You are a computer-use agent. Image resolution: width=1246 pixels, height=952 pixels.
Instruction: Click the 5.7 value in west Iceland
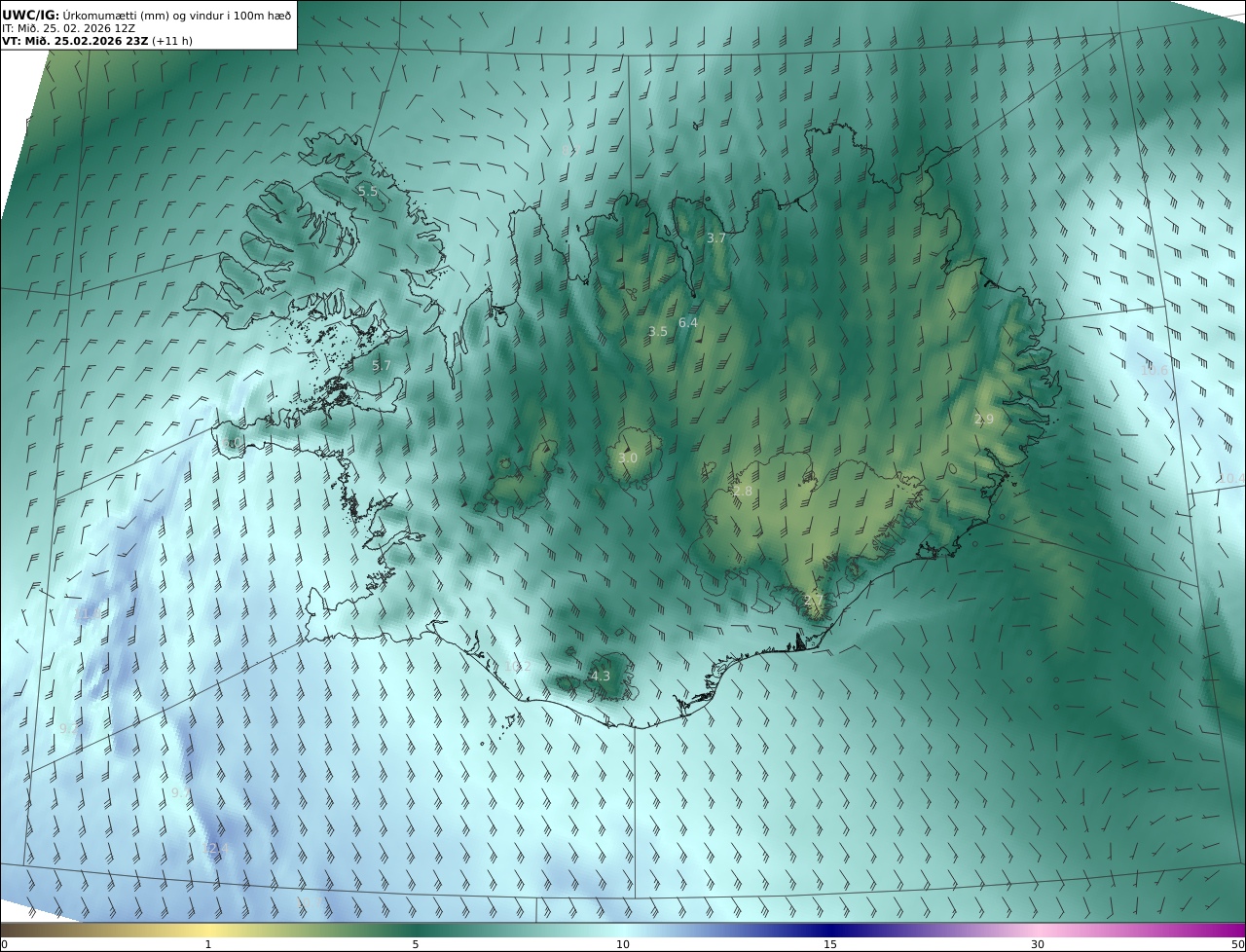click(381, 367)
